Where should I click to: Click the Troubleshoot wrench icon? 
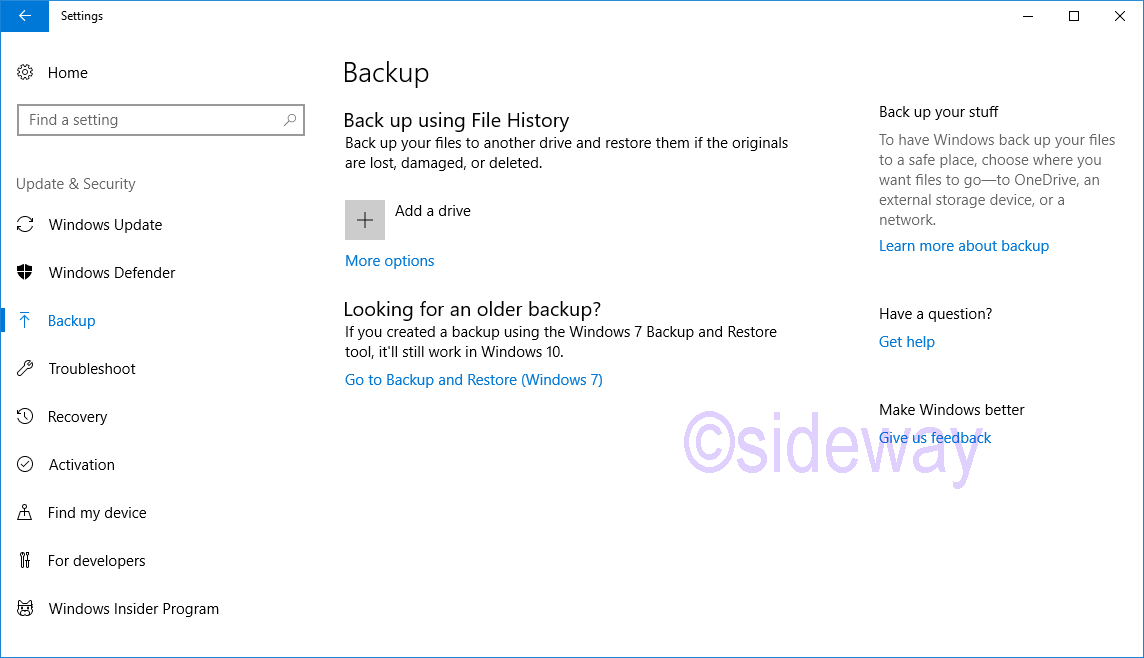click(26, 369)
